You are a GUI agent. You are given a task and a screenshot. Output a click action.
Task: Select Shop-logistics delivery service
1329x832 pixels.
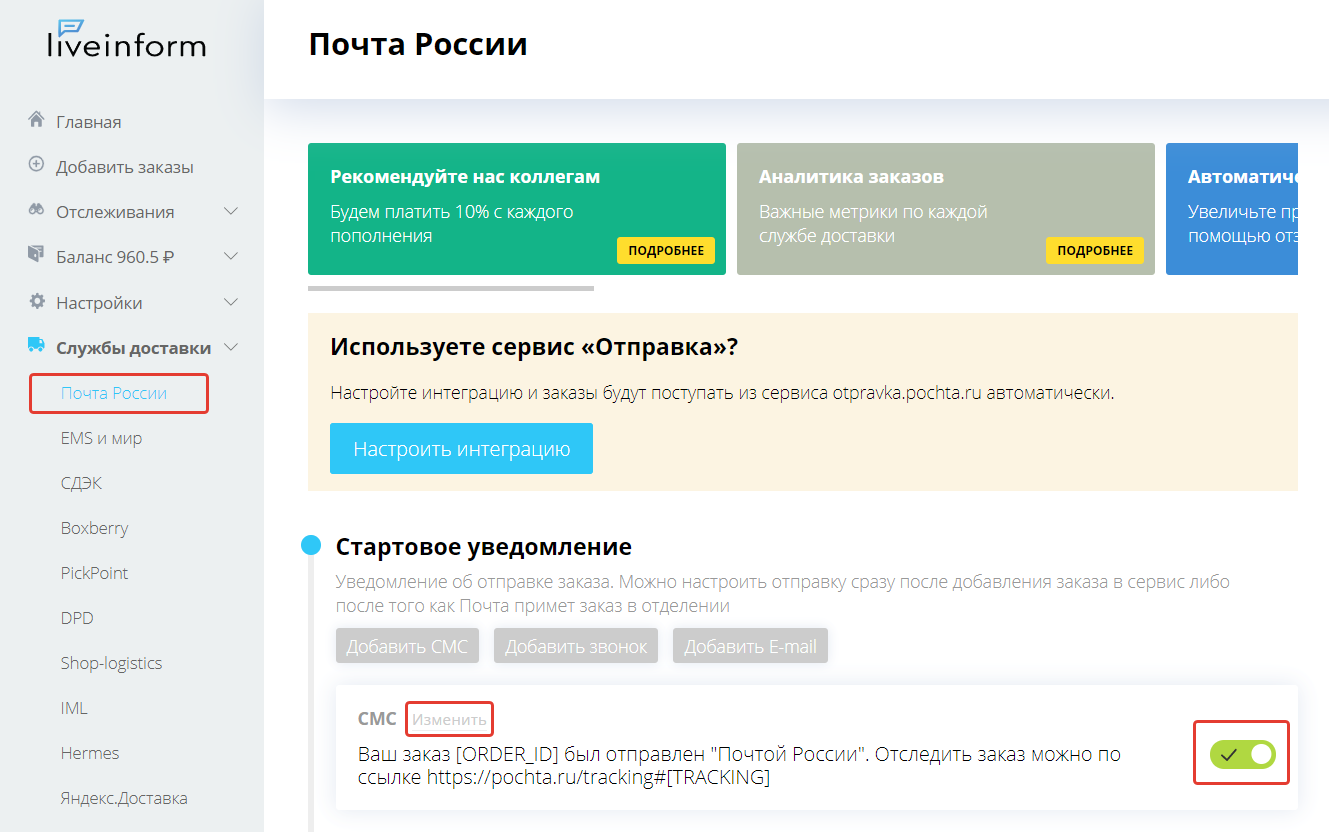111,663
